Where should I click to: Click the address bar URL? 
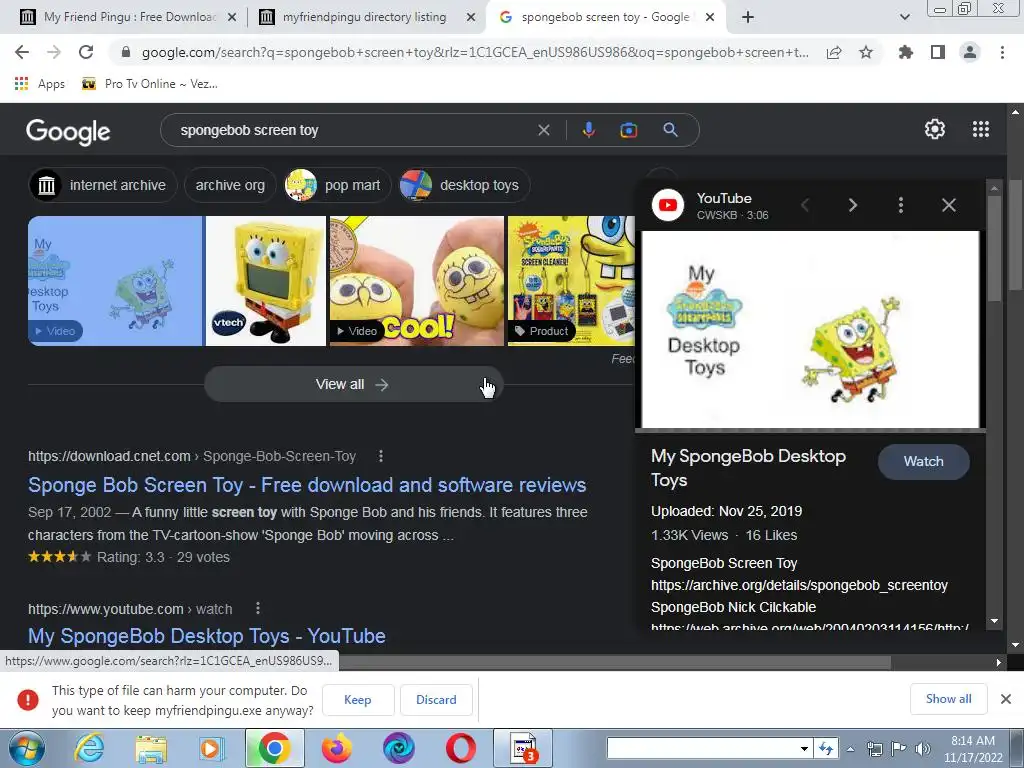[475, 52]
